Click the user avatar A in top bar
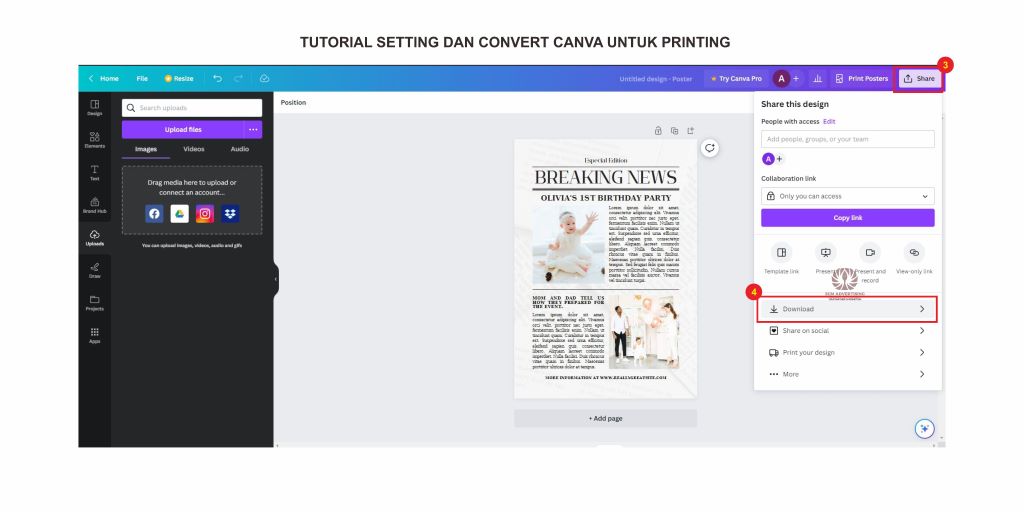 (x=781, y=78)
